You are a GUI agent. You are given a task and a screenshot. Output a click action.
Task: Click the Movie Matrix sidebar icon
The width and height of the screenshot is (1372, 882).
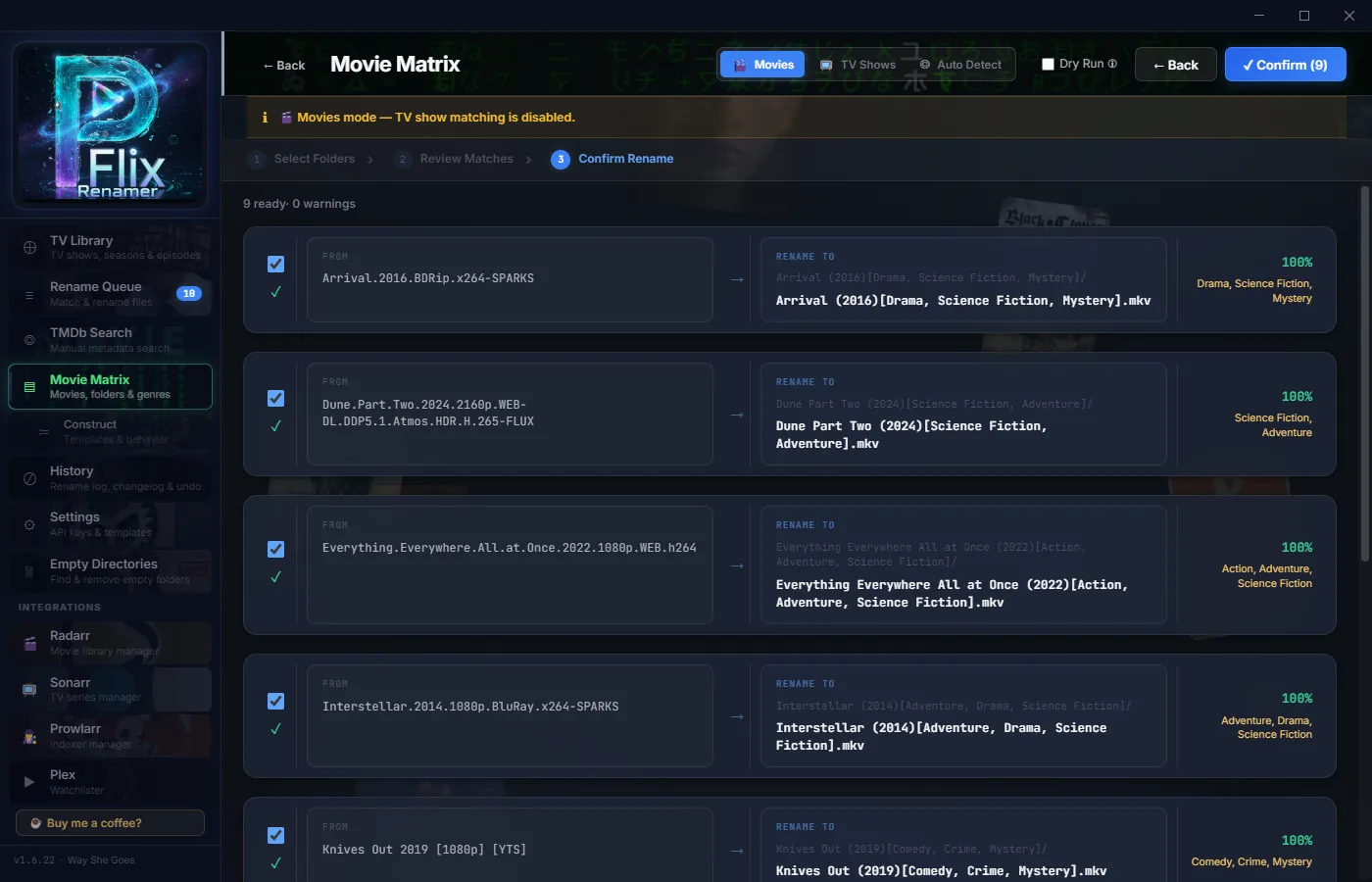(x=29, y=387)
